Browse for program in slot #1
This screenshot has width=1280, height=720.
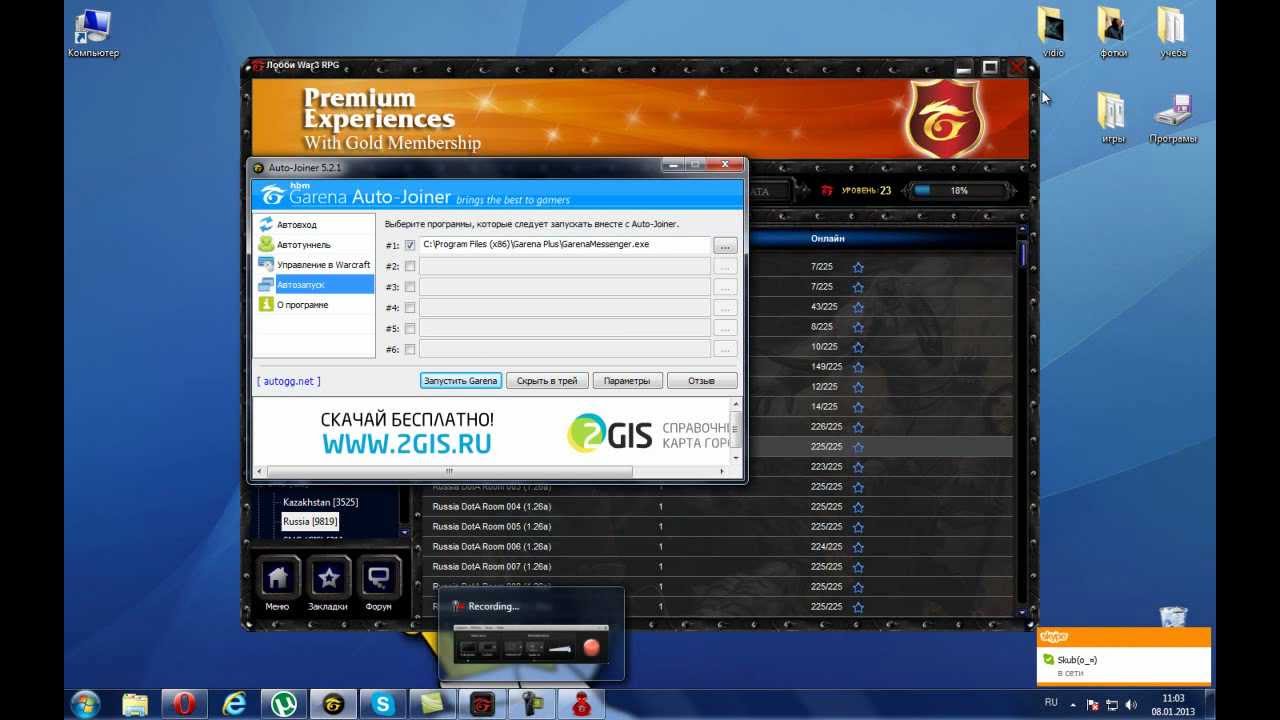pos(726,245)
